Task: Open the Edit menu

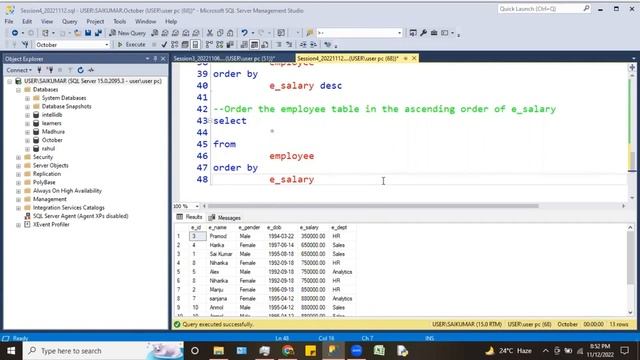Action: [x=27, y=21]
